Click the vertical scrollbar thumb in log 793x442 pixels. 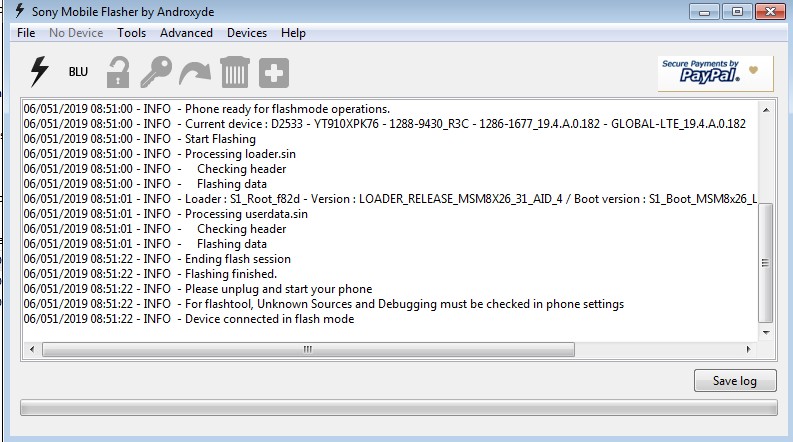pos(766,262)
